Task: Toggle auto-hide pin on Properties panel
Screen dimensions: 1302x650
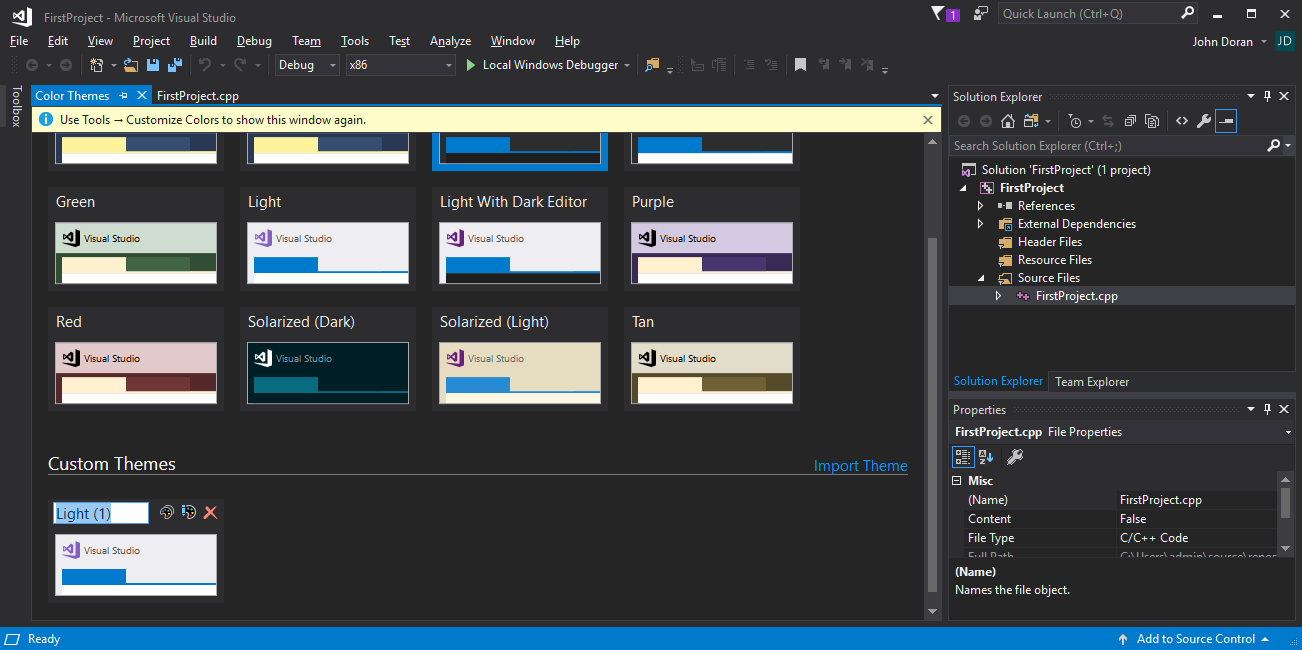Action: [x=1268, y=410]
